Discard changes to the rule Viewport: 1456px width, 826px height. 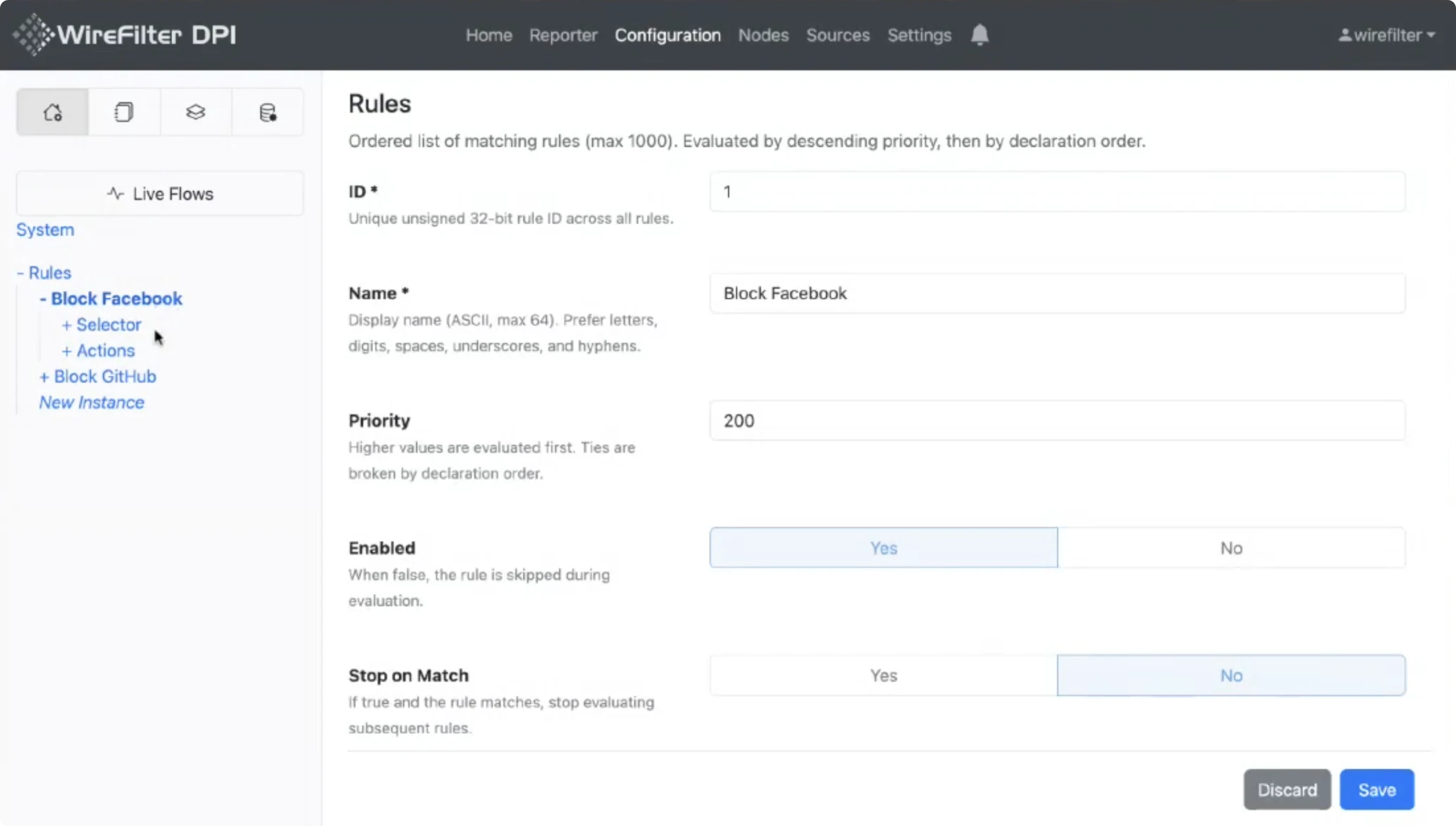click(x=1287, y=789)
